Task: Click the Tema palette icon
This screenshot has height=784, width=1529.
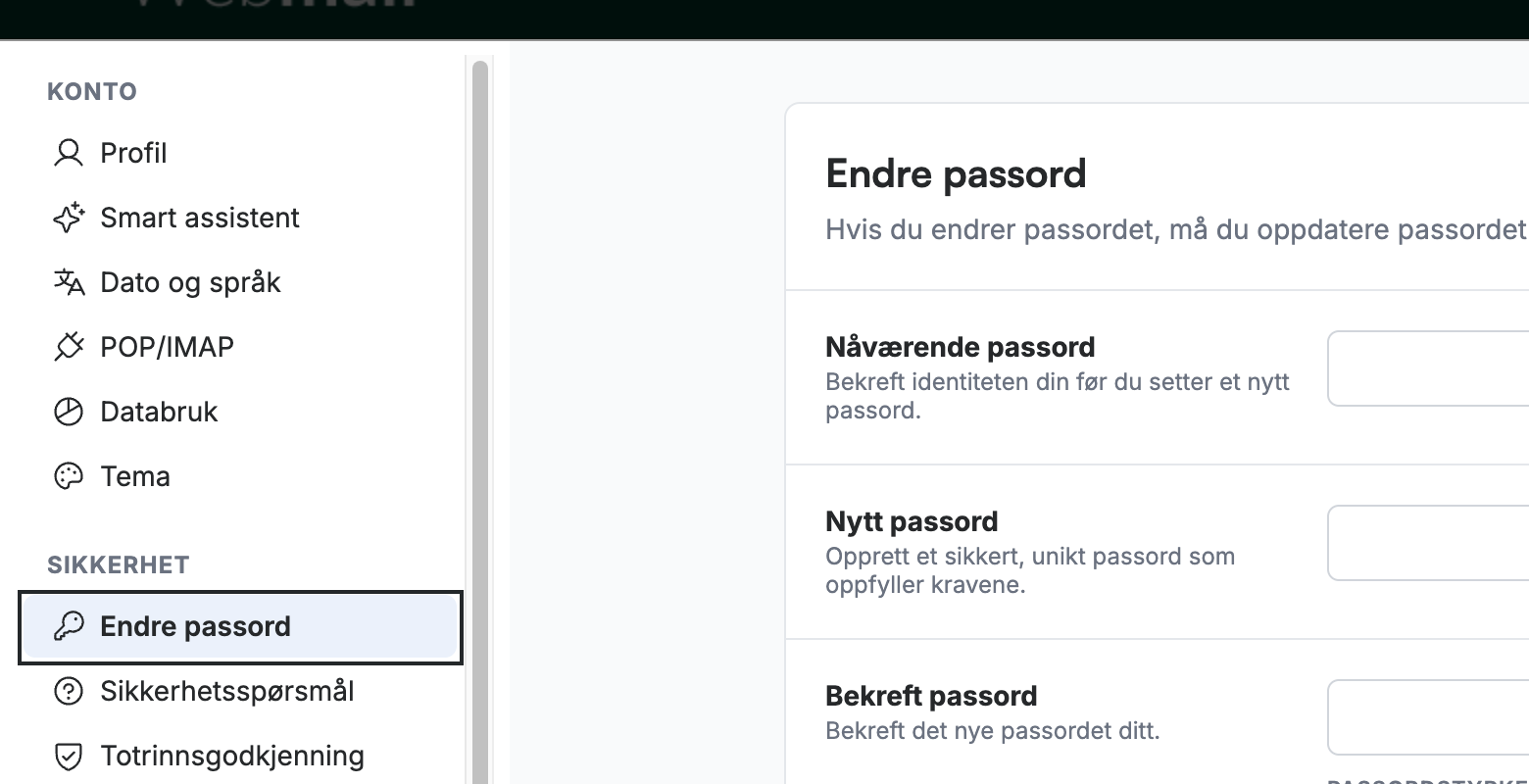Action: pyautogui.click(x=68, y=476)
